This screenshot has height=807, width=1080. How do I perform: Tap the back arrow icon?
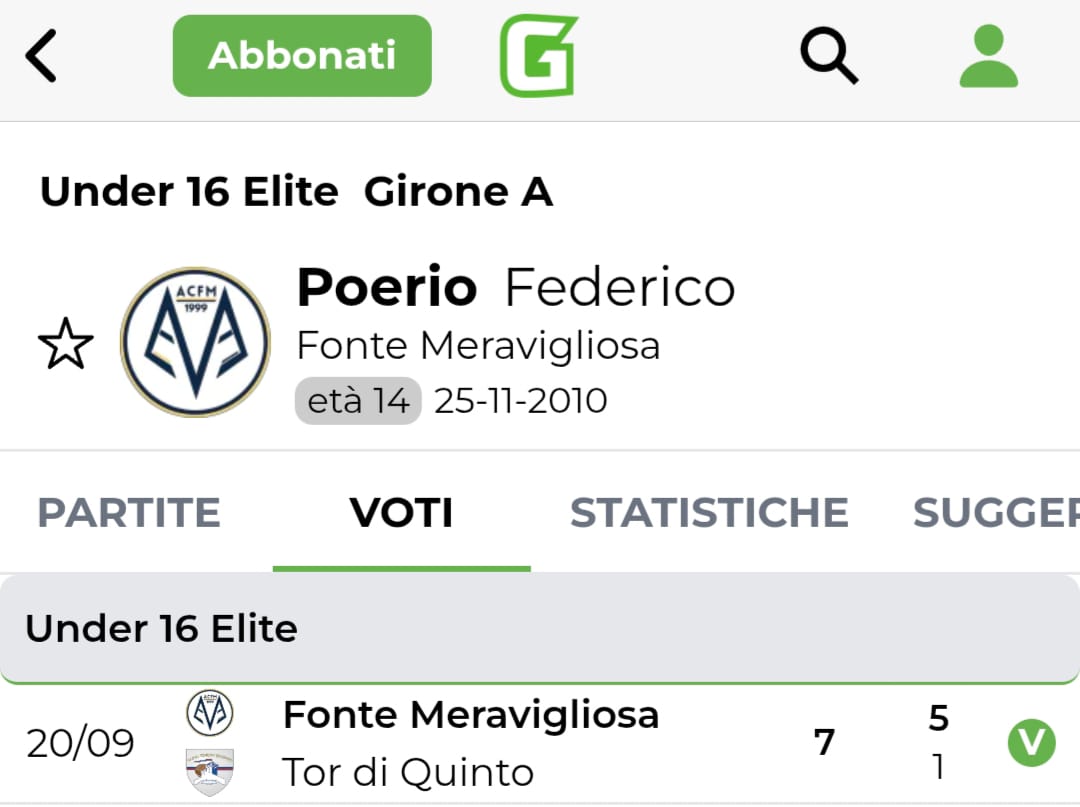point(42,56)
